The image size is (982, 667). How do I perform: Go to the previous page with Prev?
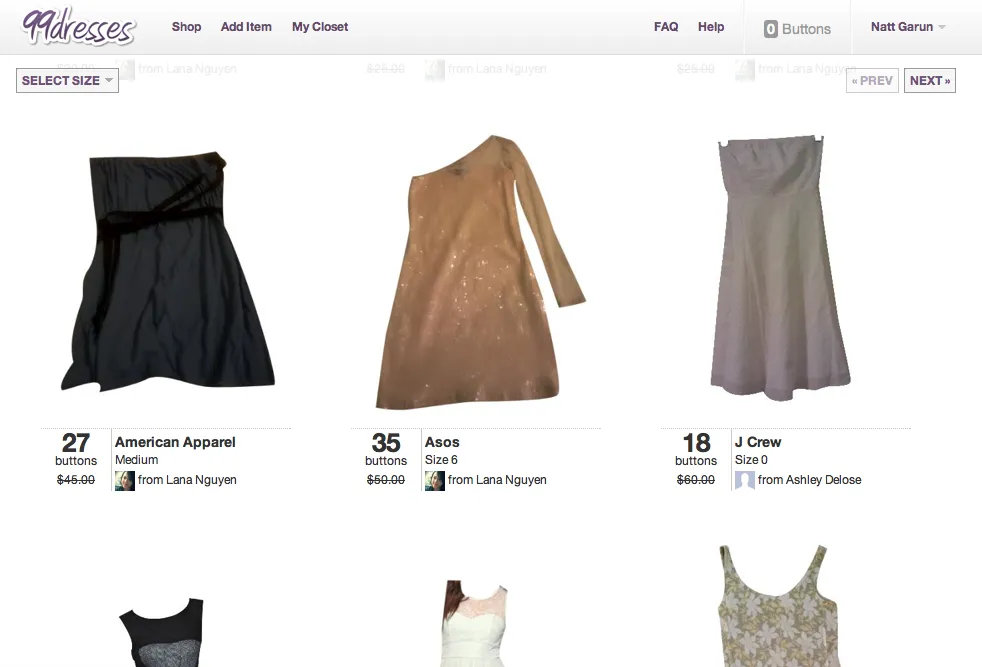(x=872, y=81)
